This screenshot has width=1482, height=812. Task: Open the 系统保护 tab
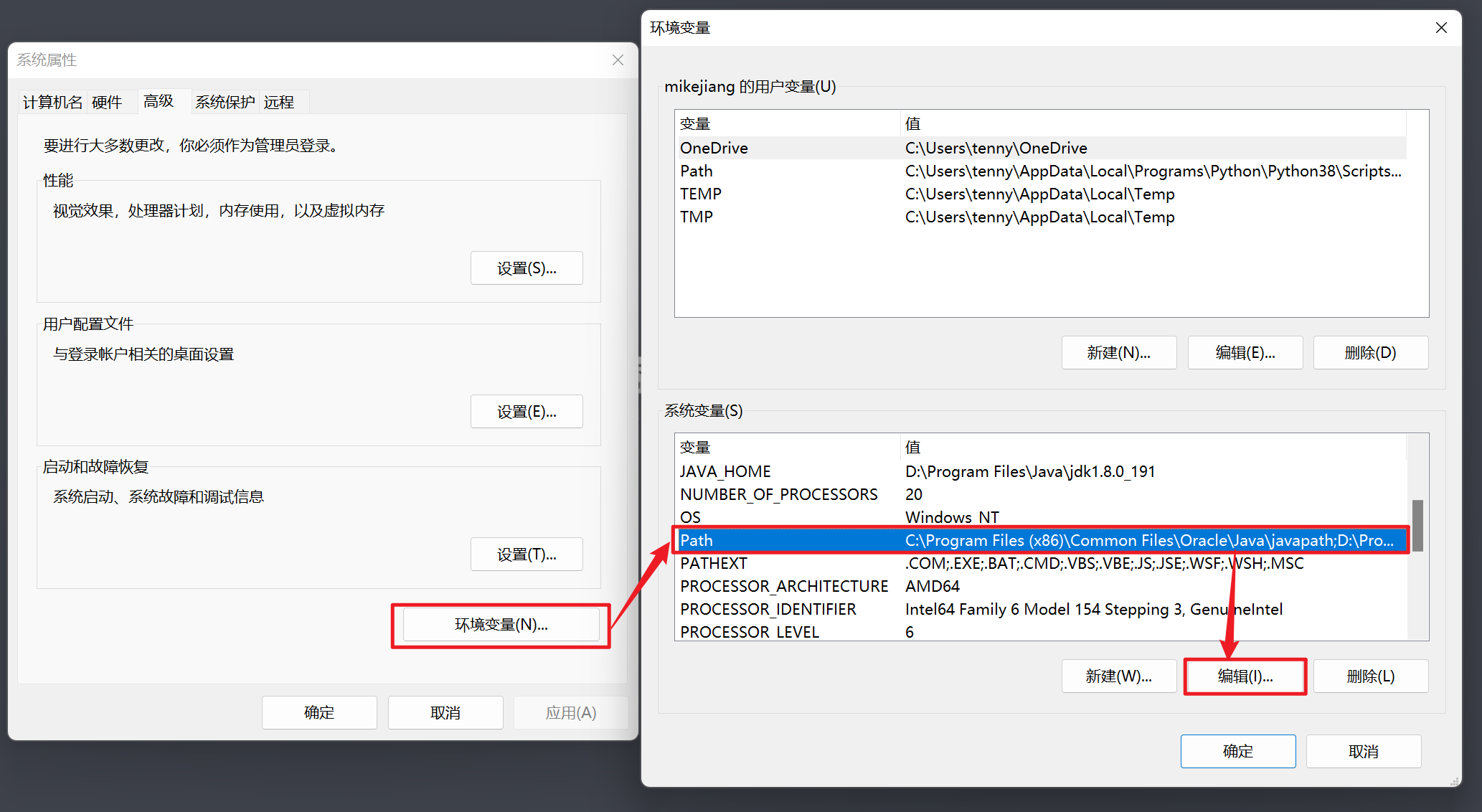coord(225,102)
